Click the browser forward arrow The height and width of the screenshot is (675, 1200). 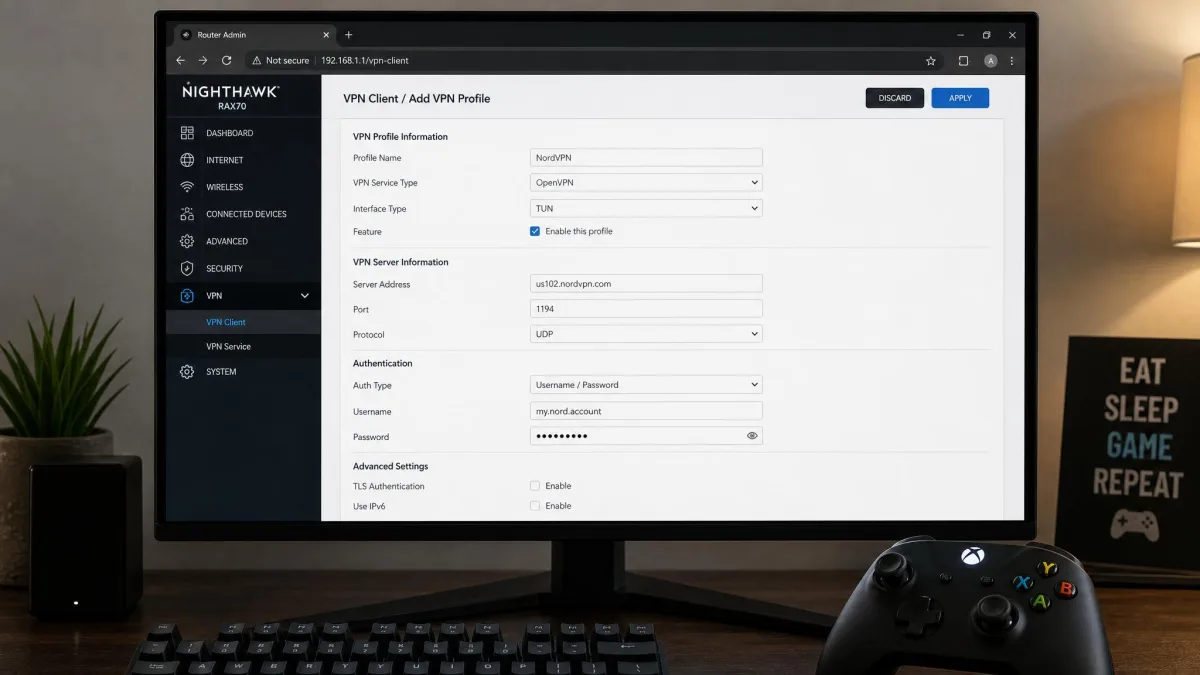click(203, 60)
